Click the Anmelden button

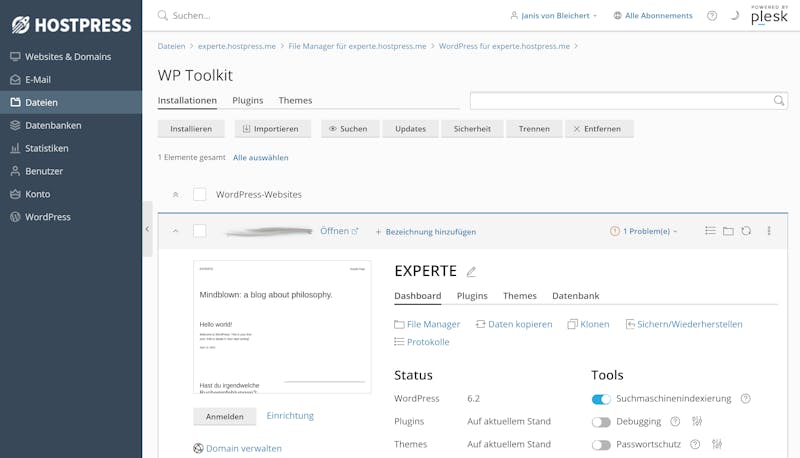(224, 417)
